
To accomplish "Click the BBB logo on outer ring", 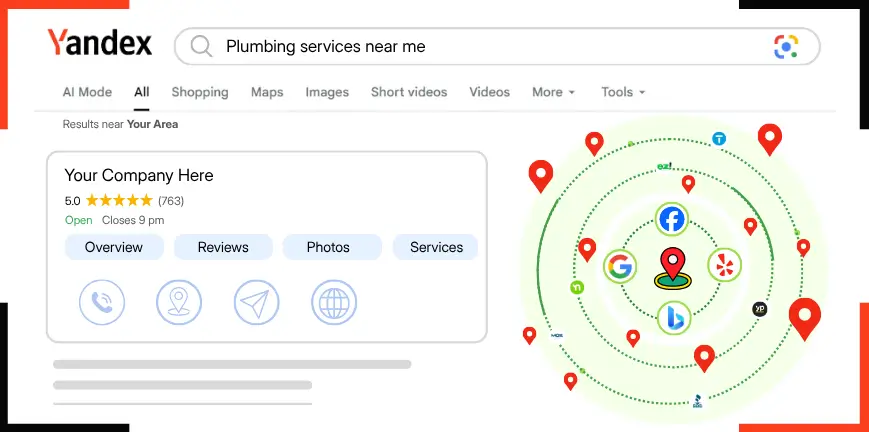I will pos(698,401).
